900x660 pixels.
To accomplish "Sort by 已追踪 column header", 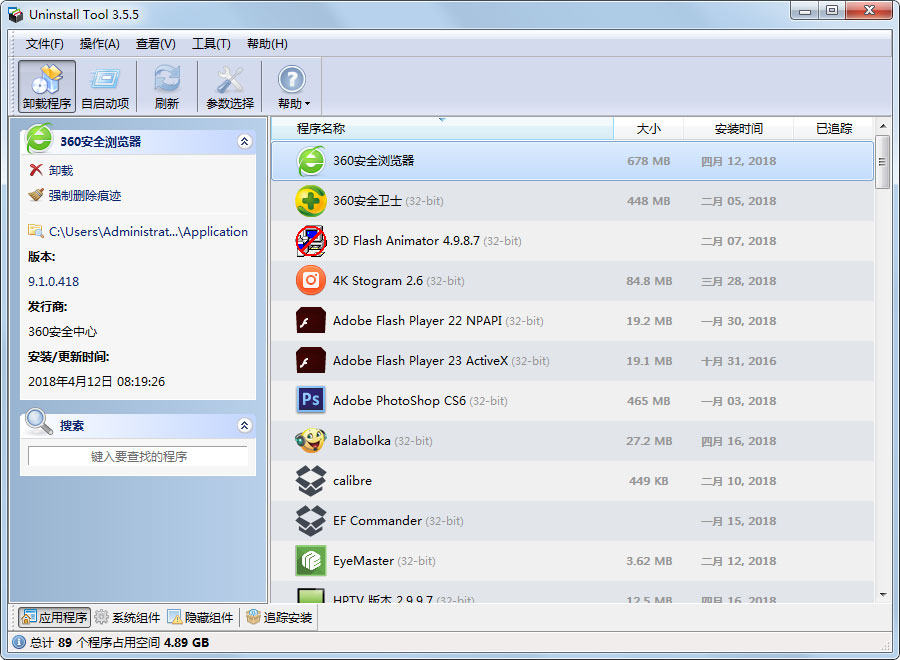I will point(833,129).
